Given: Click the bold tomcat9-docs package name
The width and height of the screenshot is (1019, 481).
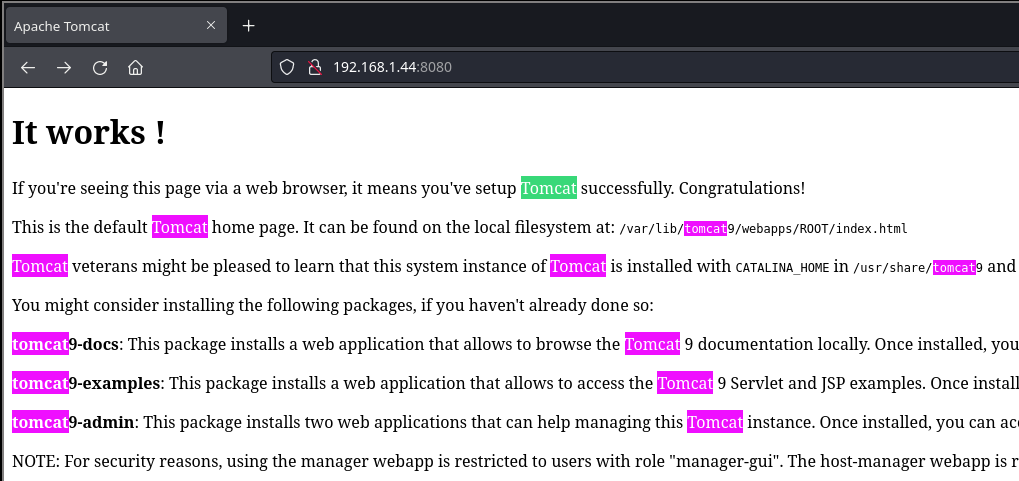Looking at the screenshot, I should [x=66, y=345].
